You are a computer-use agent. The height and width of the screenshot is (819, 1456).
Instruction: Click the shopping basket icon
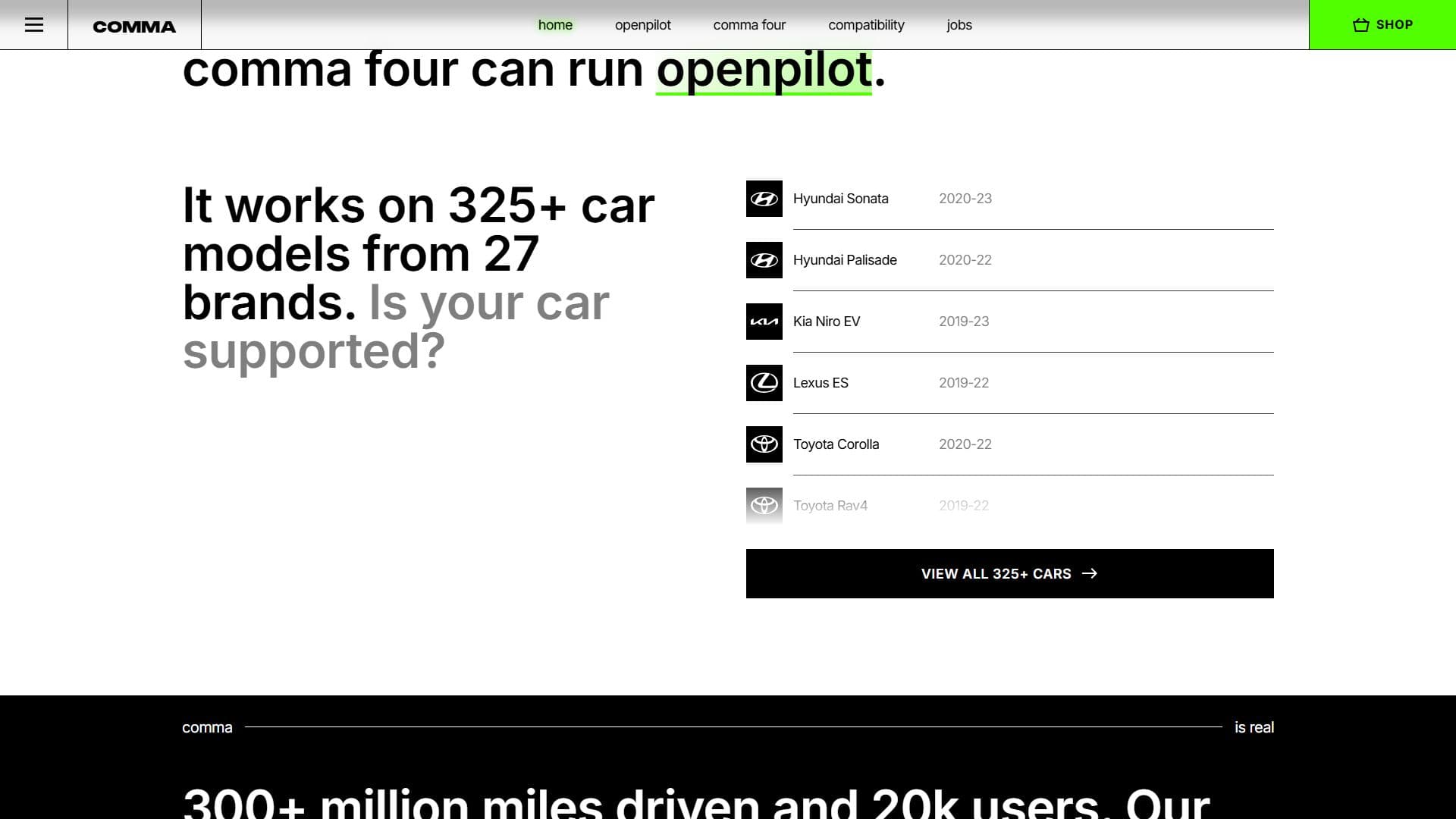point(1361,25)
